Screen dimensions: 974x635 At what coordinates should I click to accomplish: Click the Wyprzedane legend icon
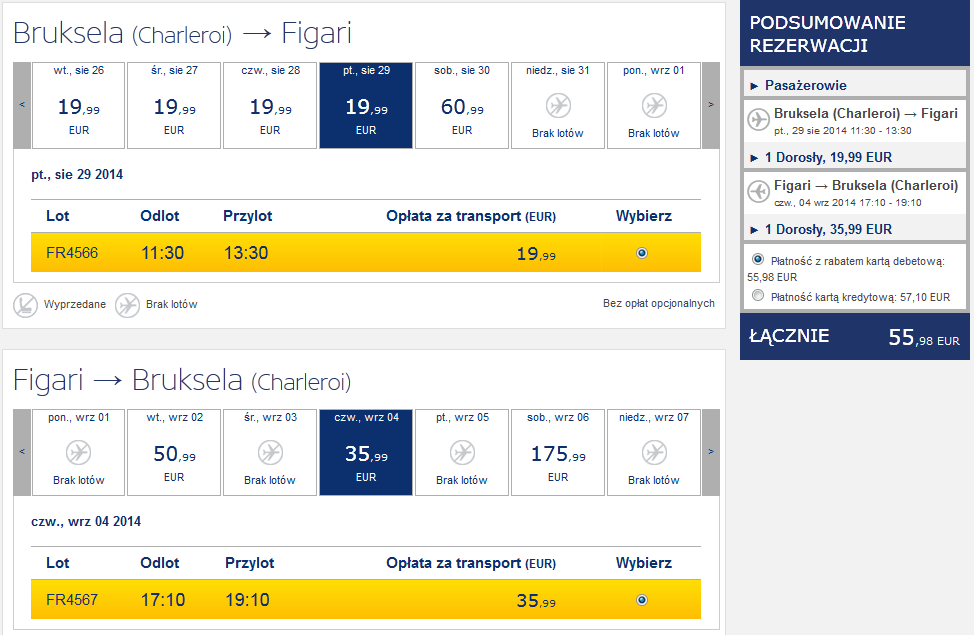[25, 305]
